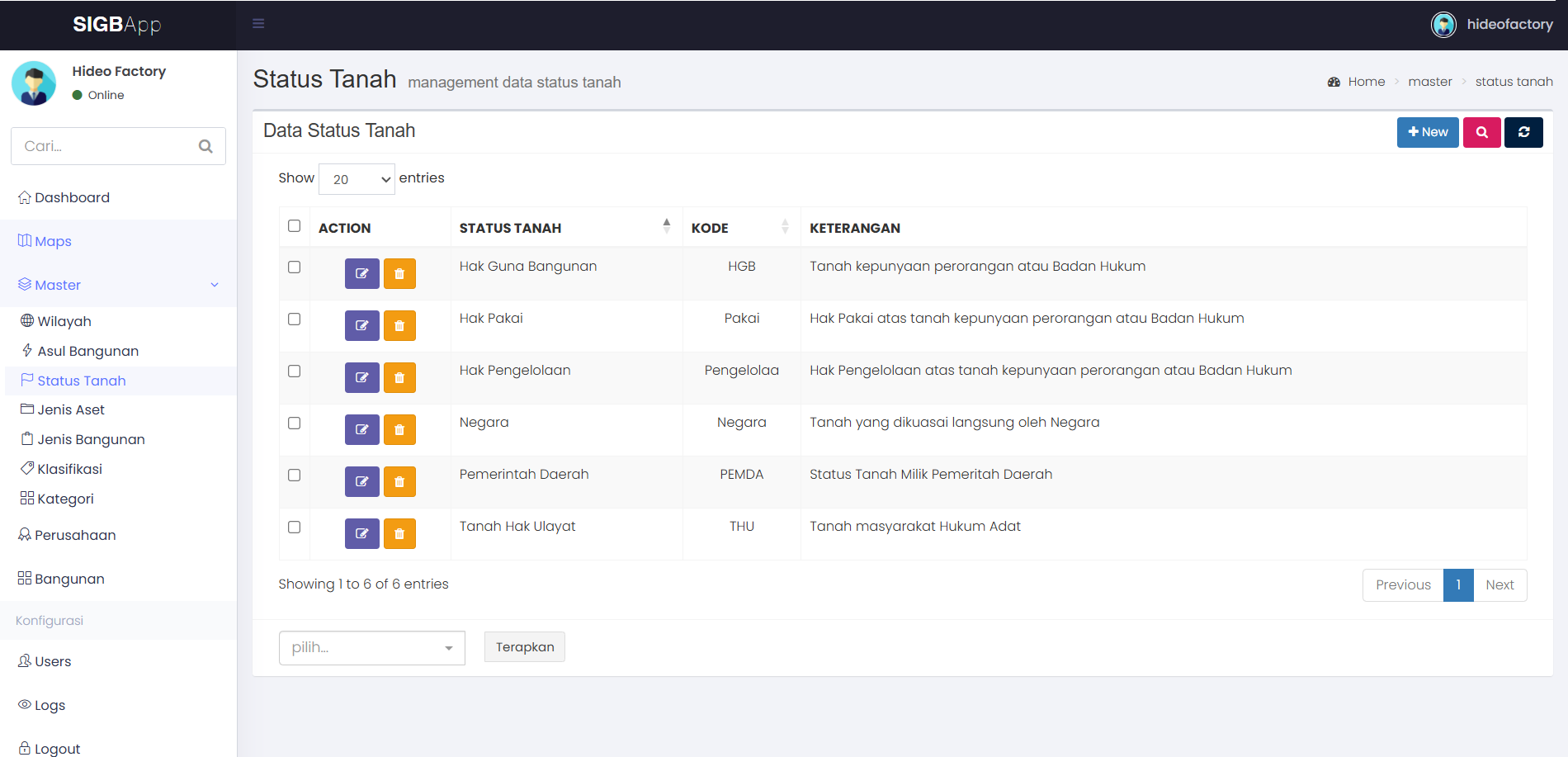Open the pilih bulk action dropdown

click(x=372, y=648)
